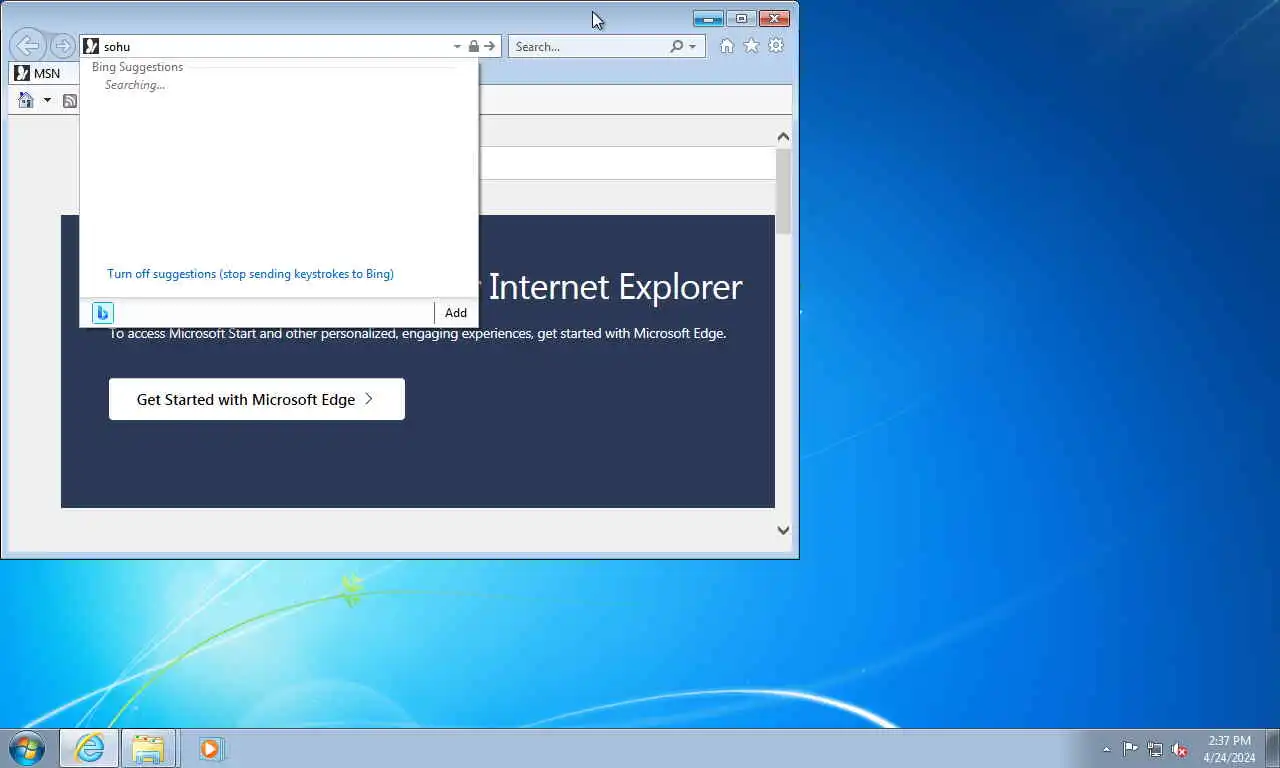This screenshot has width=1280, height=768.
Task: Close the Internet Explorer window
Action: 774,18
